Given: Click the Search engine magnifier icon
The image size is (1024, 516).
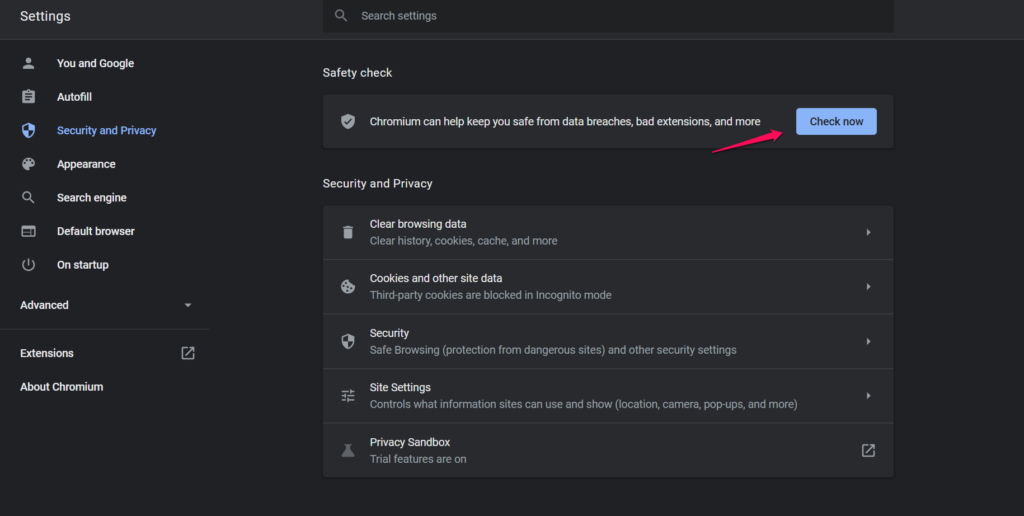Looking at the screenshot, I should 28,197.
